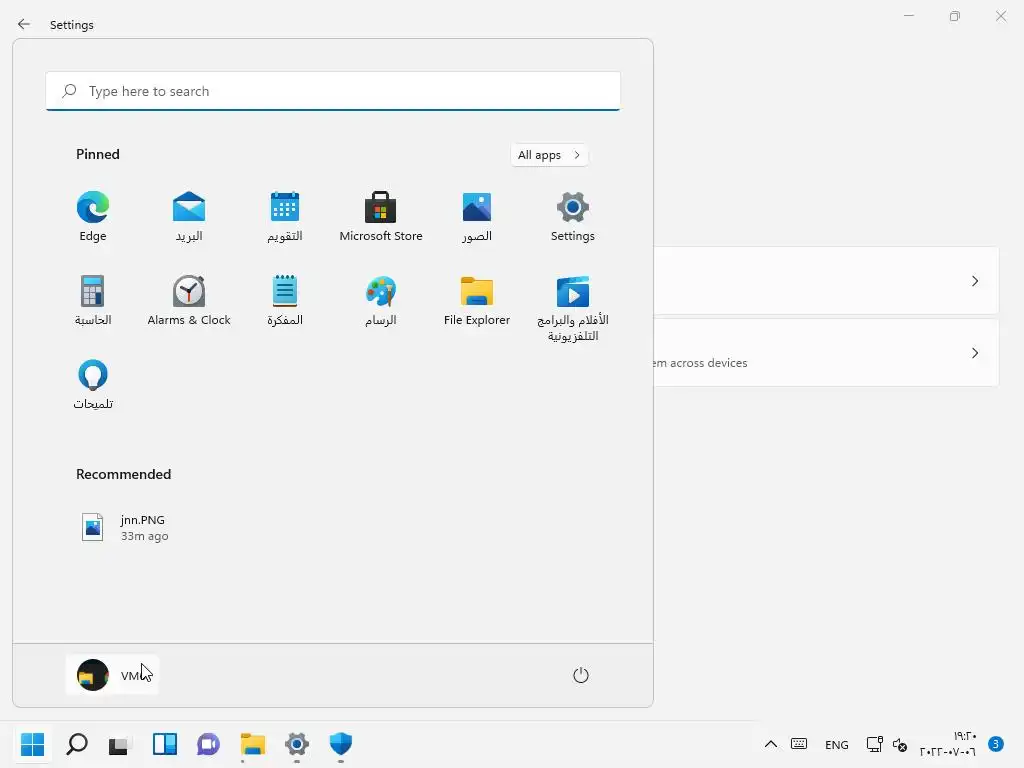
Task: Open Windows Security shield on taskbar
Action: coord(341,744)
